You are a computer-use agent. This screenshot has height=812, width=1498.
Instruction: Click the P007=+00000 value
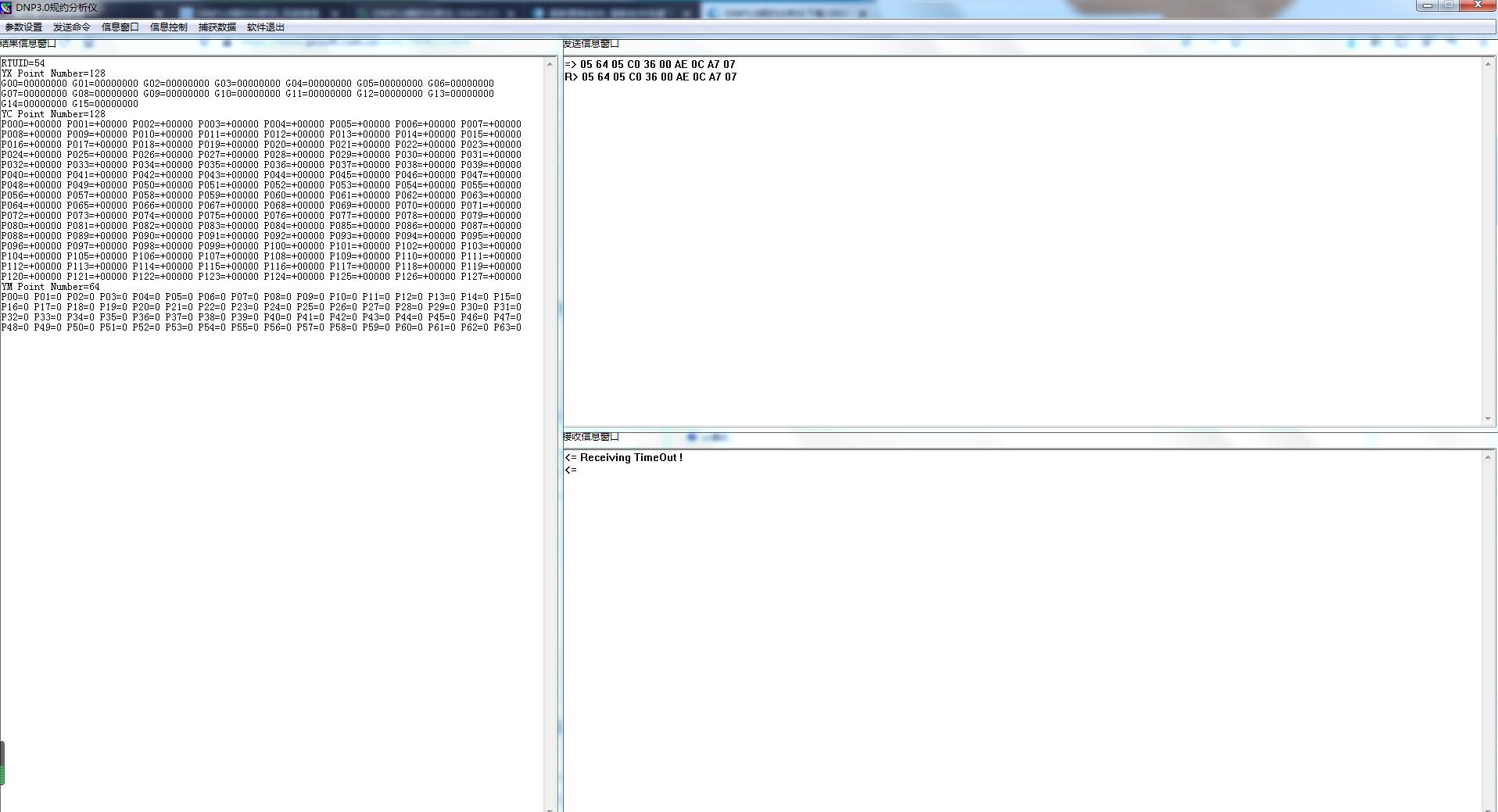tap(491, 124)
